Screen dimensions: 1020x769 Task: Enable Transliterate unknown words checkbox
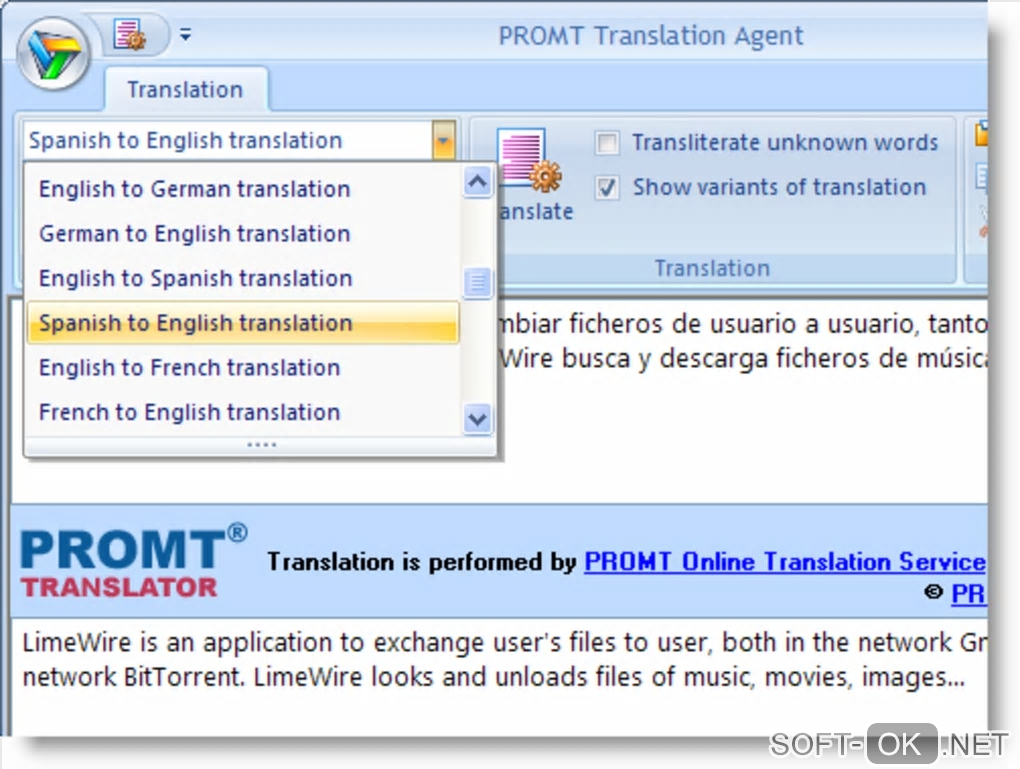(x=608, y=142)
